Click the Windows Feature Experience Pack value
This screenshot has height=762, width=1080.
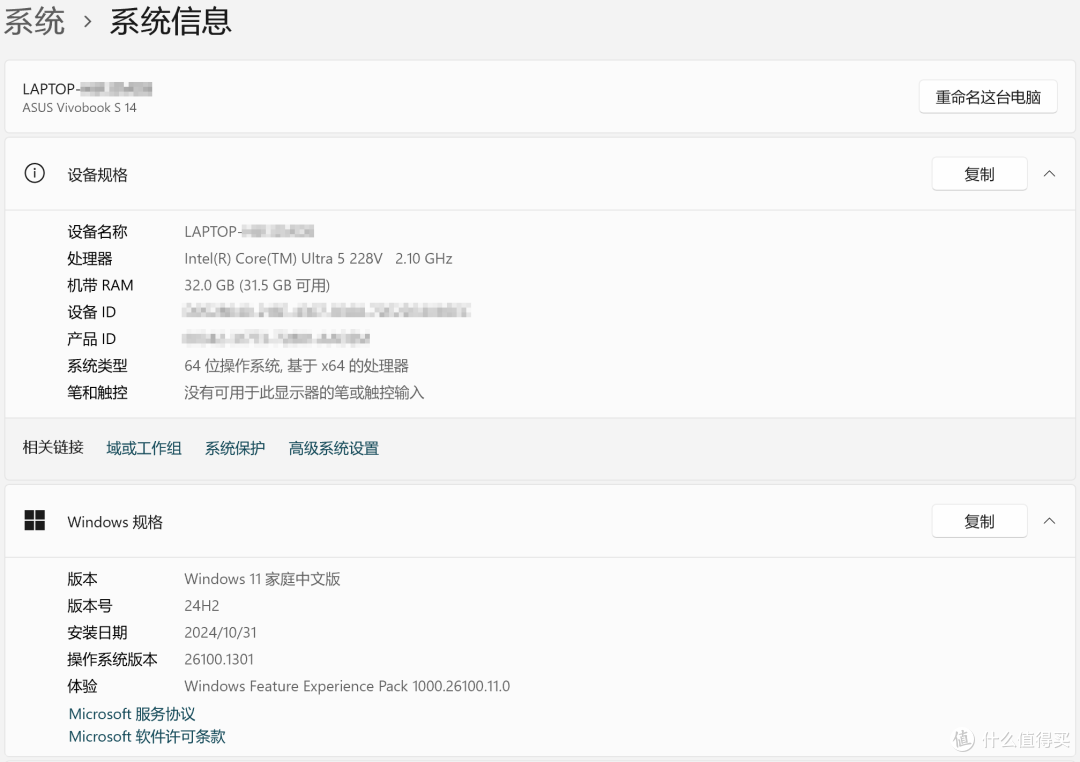point(347,686)
